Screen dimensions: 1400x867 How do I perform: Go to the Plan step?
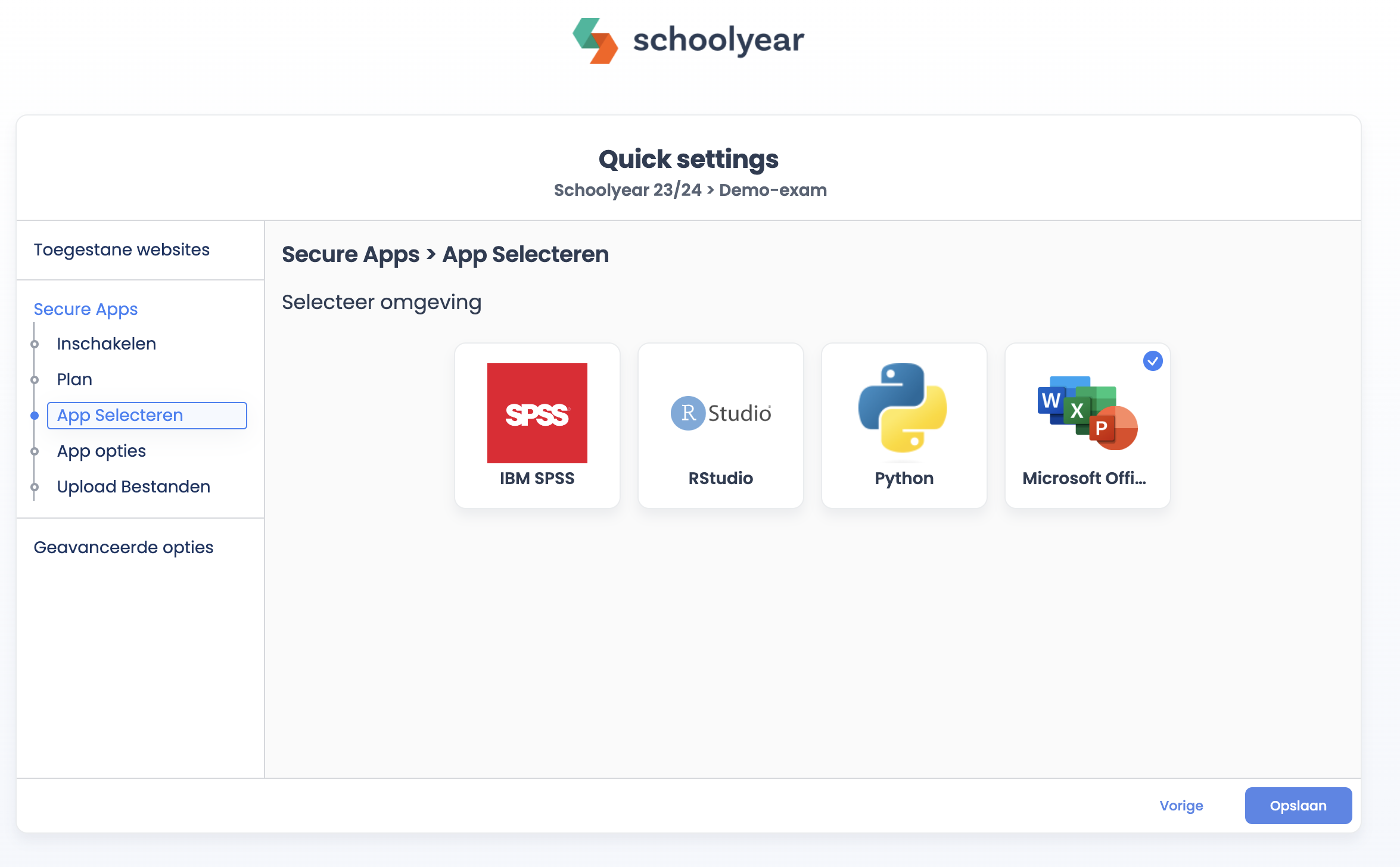click(74, 379)
